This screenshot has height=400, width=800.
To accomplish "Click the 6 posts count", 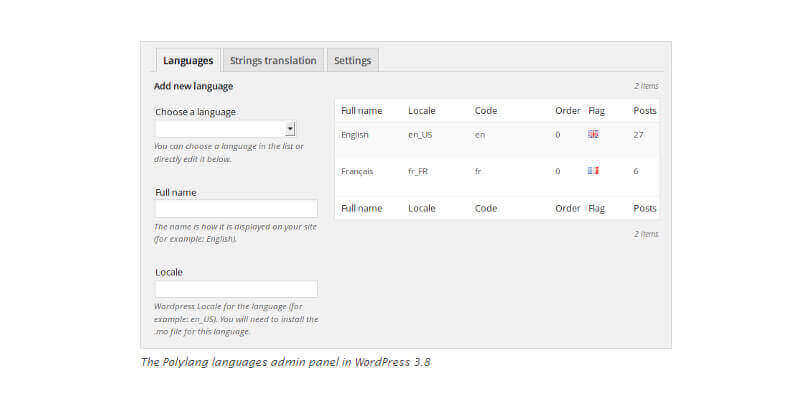I will point(636,171).
